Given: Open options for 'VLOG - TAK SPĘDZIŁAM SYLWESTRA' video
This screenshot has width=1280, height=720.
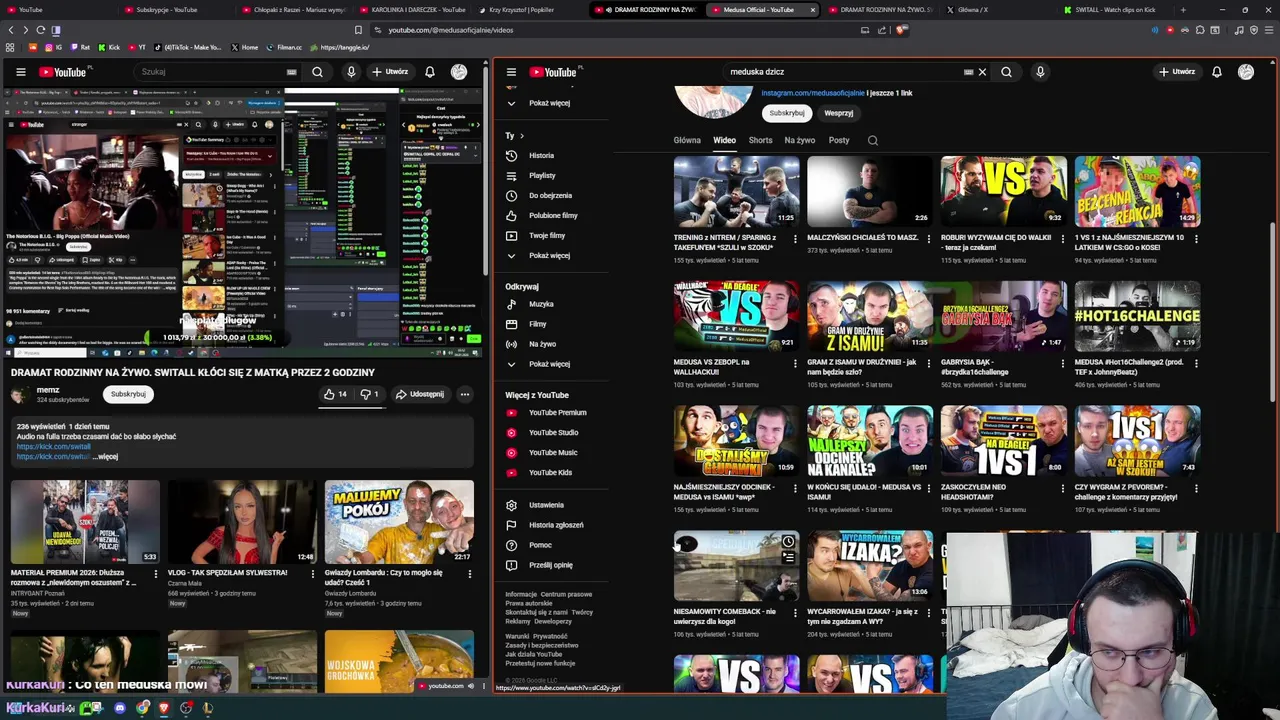Looking at the screenshot, I should pos(312,574).
